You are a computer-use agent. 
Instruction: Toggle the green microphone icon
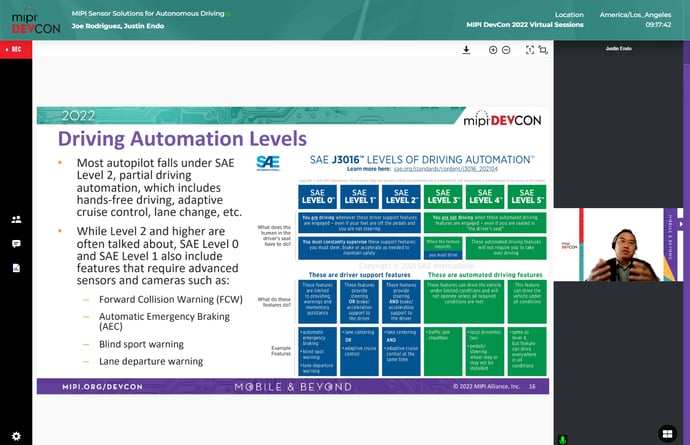pyautogui.click(x=562, y=439)
